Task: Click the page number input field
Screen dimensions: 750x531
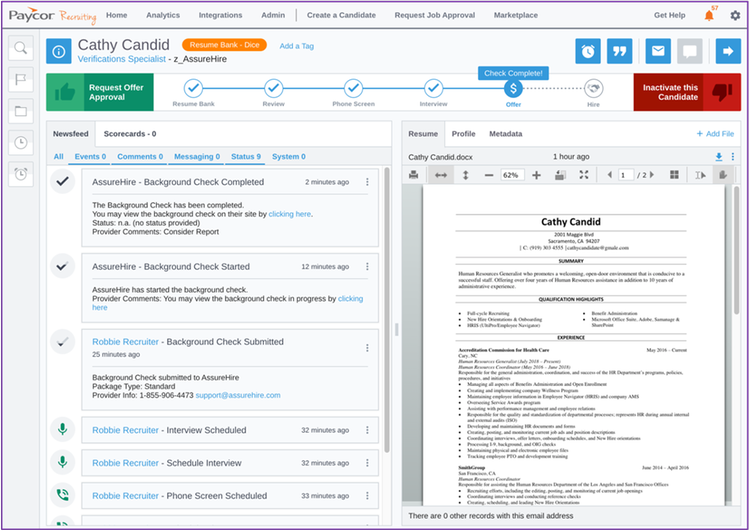Action: 627,175
